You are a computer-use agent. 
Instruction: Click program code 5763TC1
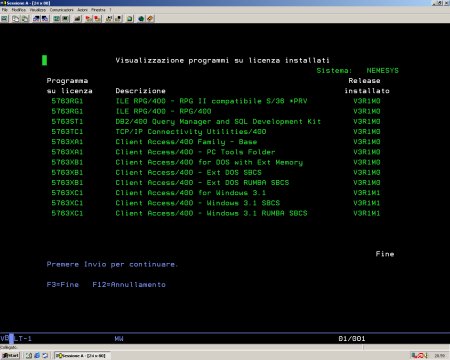tap(67, 131)
